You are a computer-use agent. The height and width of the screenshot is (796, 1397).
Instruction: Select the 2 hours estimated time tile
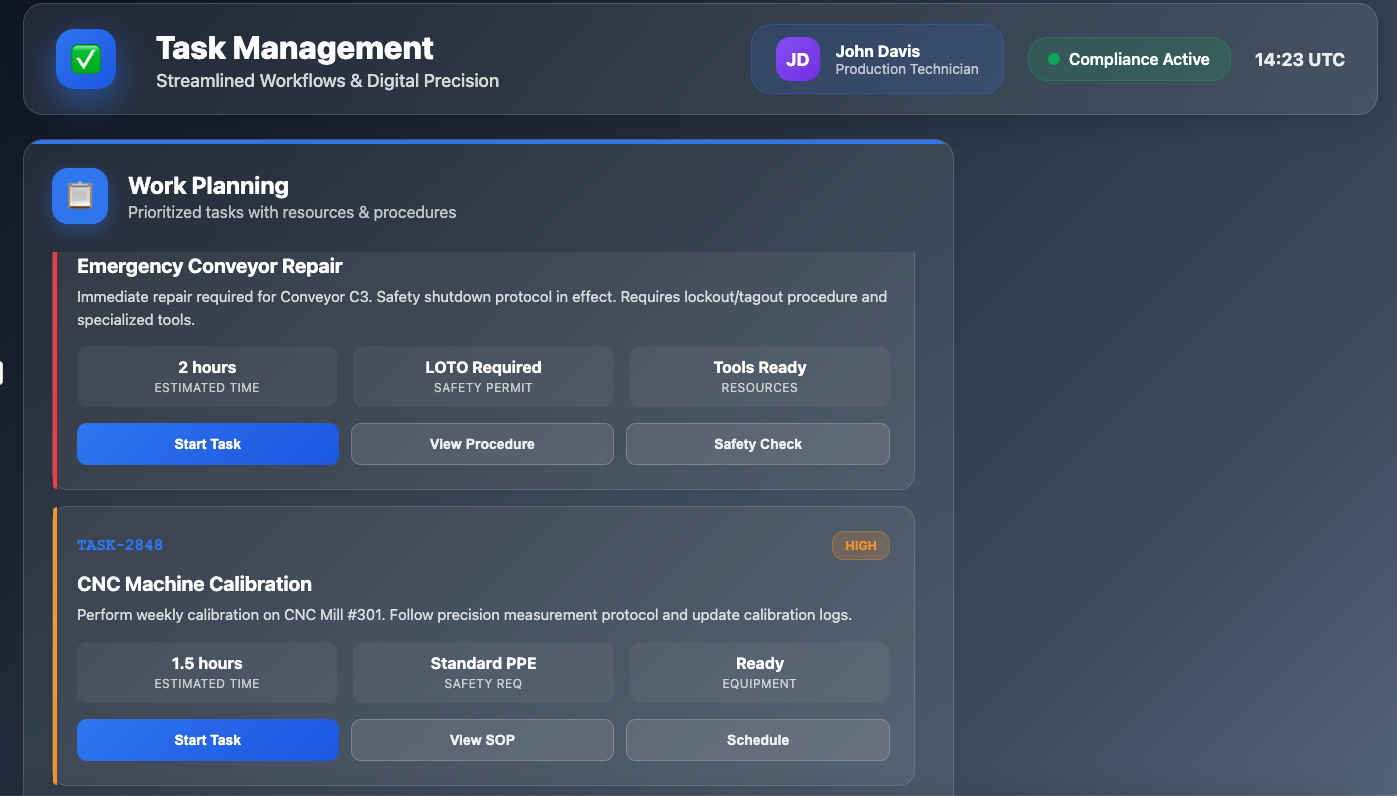tap(207, 376)
